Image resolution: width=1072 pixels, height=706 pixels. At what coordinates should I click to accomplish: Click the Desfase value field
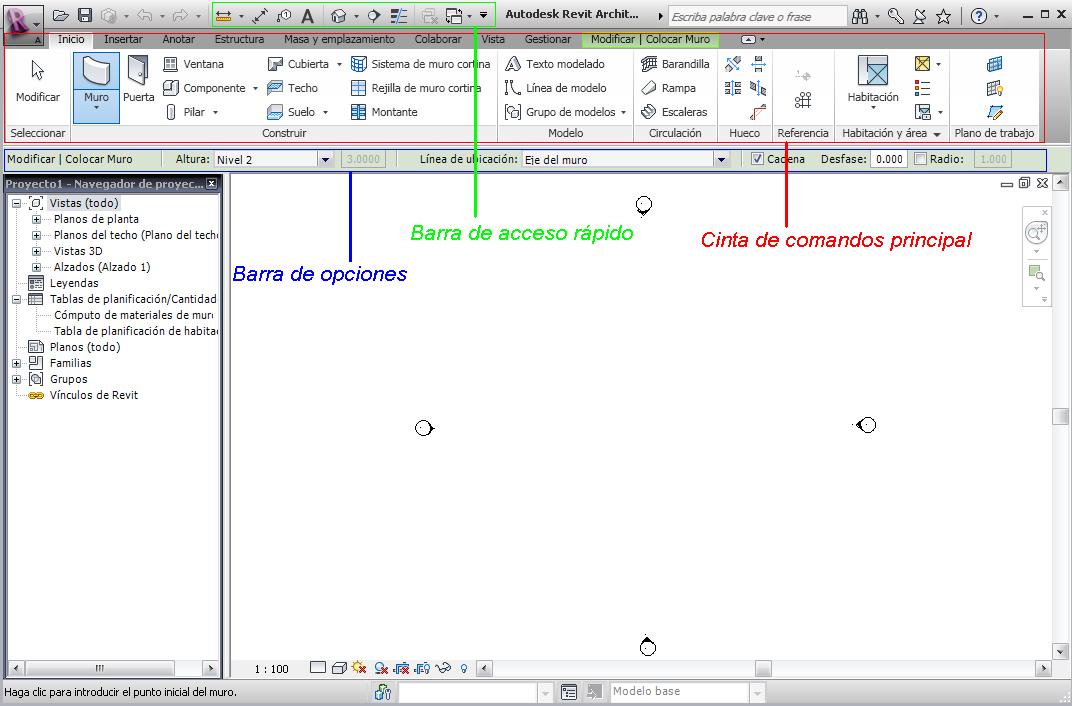(x=889, y=158)
